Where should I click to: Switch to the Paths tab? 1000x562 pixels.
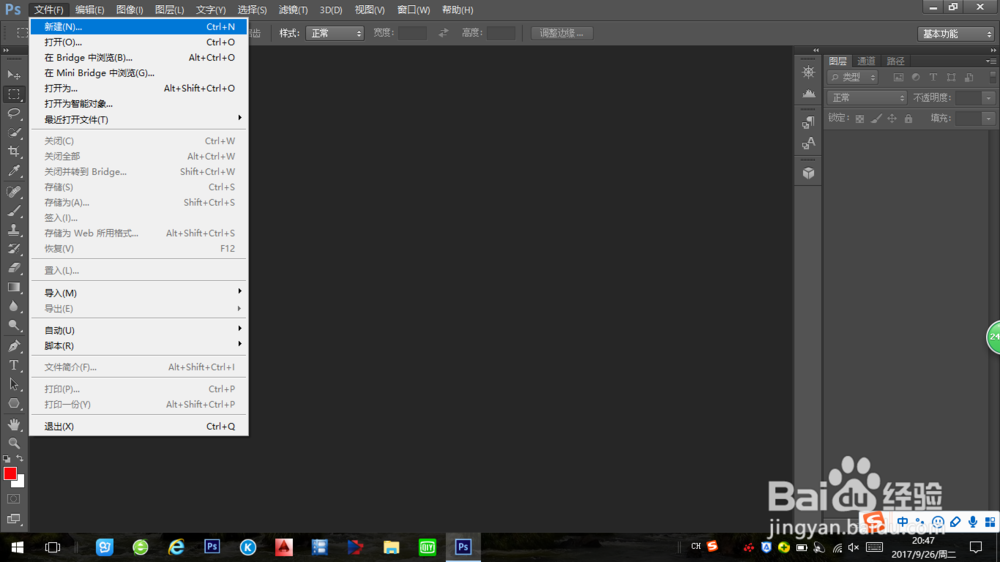pyautogui.click(x=895, y=61)
